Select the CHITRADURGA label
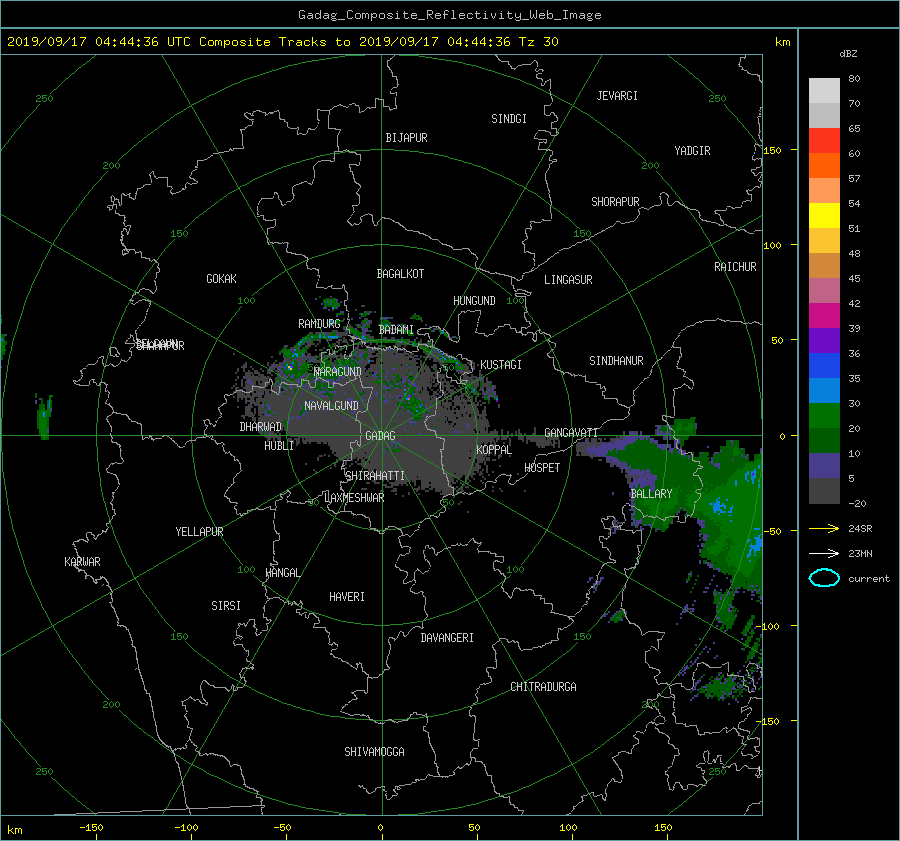The height and width of the screenshot is (841, 900). (x=543, y=687)
